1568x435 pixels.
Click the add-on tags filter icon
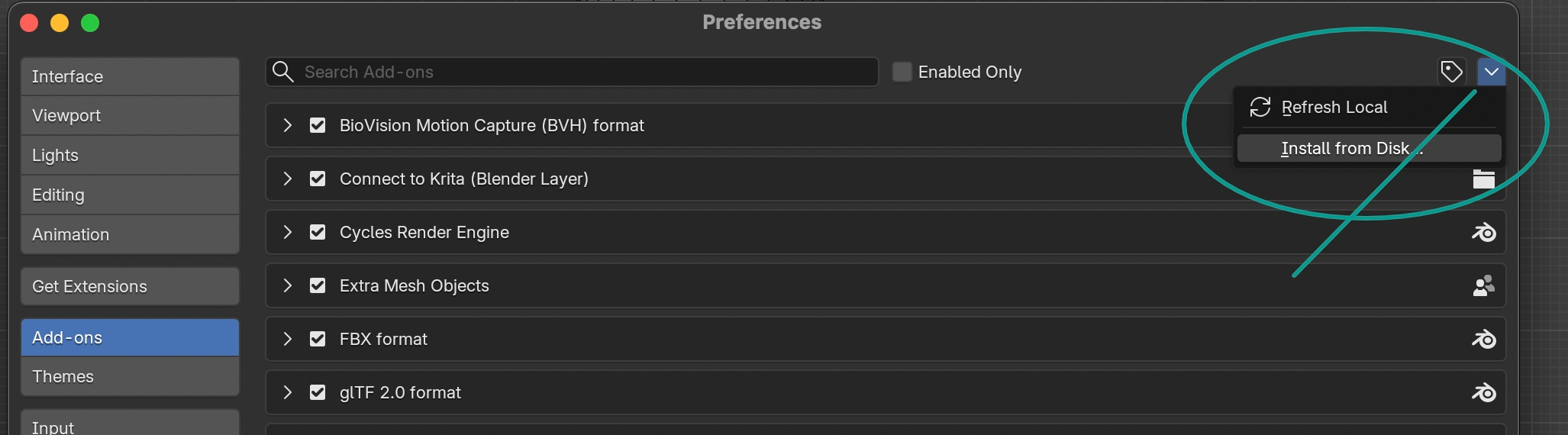click(1451, 72)
